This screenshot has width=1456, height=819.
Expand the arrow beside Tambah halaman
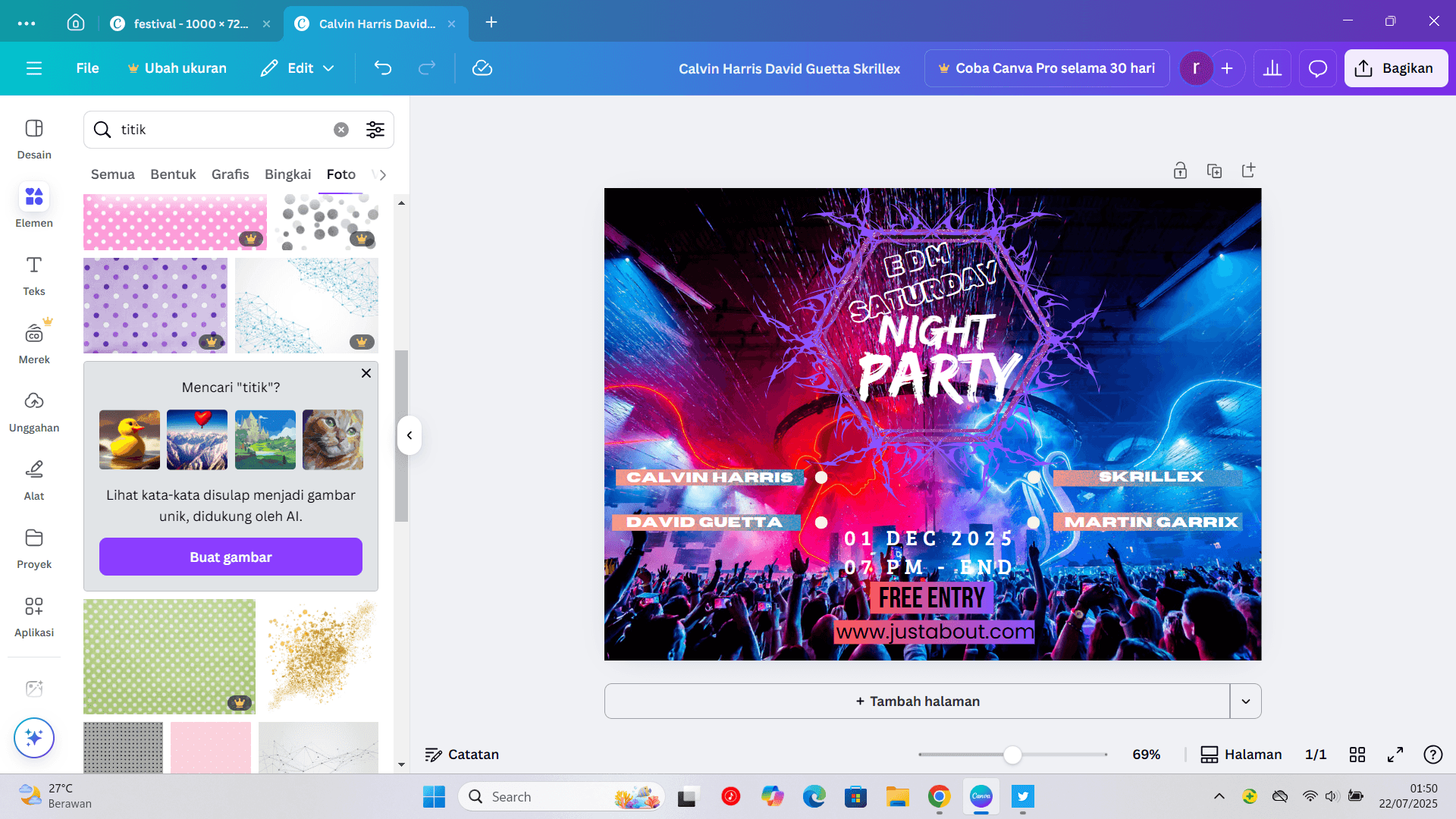pyautogui.click(x=1245, y=701)
